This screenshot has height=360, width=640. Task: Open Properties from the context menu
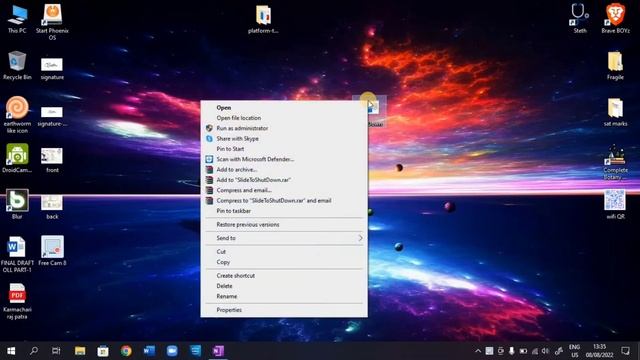pyautogui.click(x=284, y=310)
